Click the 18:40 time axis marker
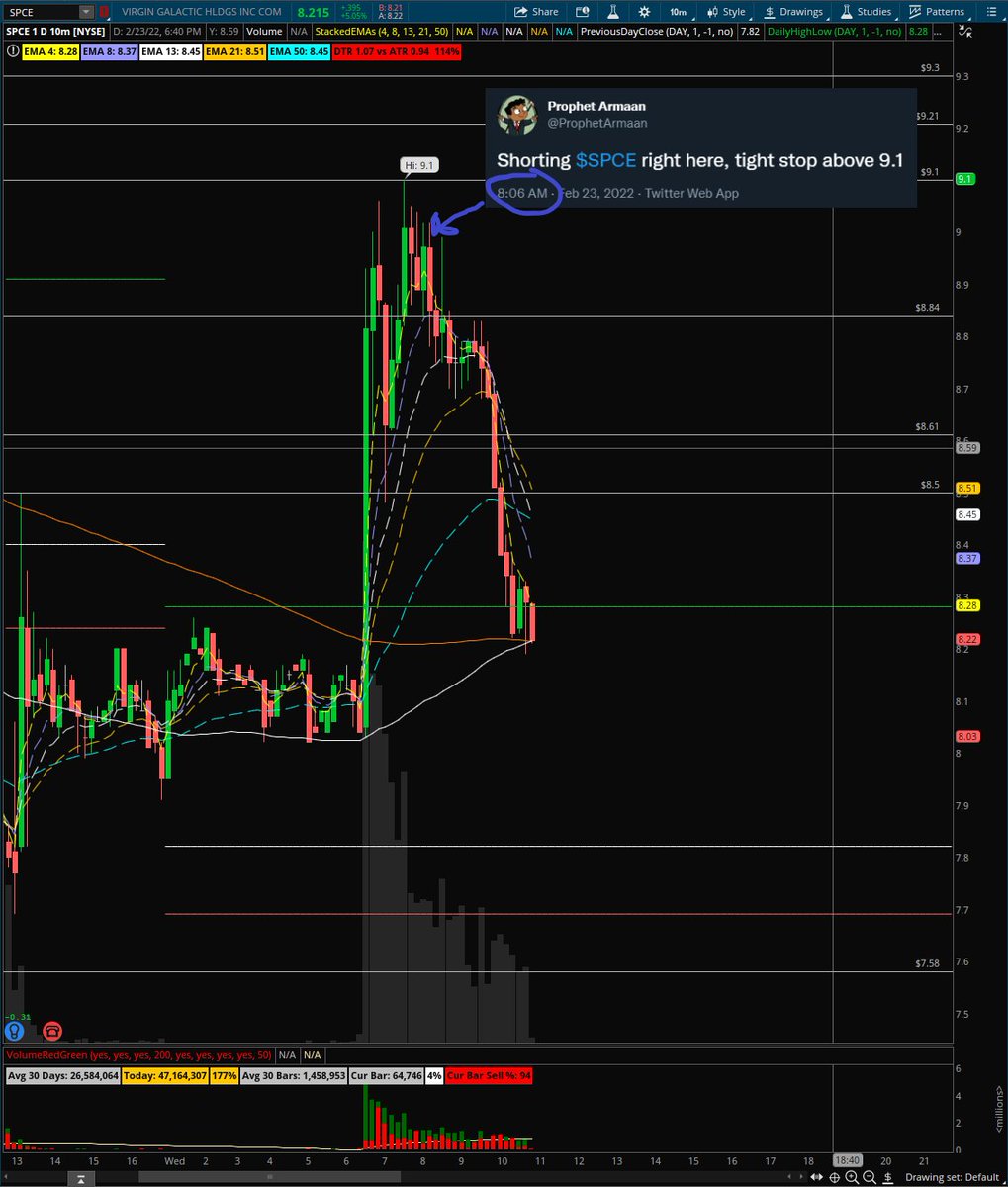The height and width of the screenshot is (1187, 1008). tap(846, 1160)
